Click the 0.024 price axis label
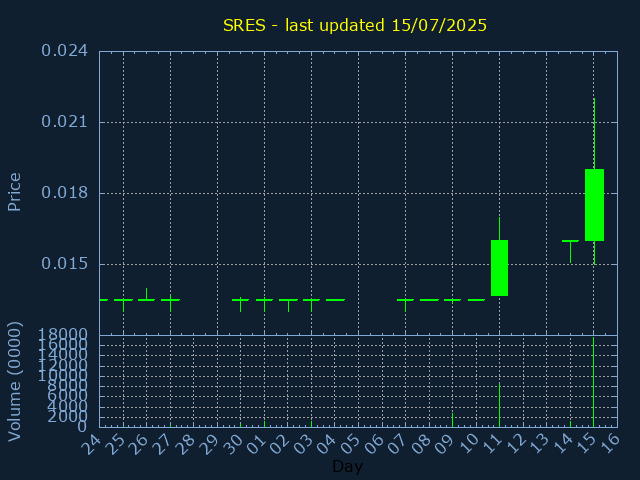 tap(64, 51)
